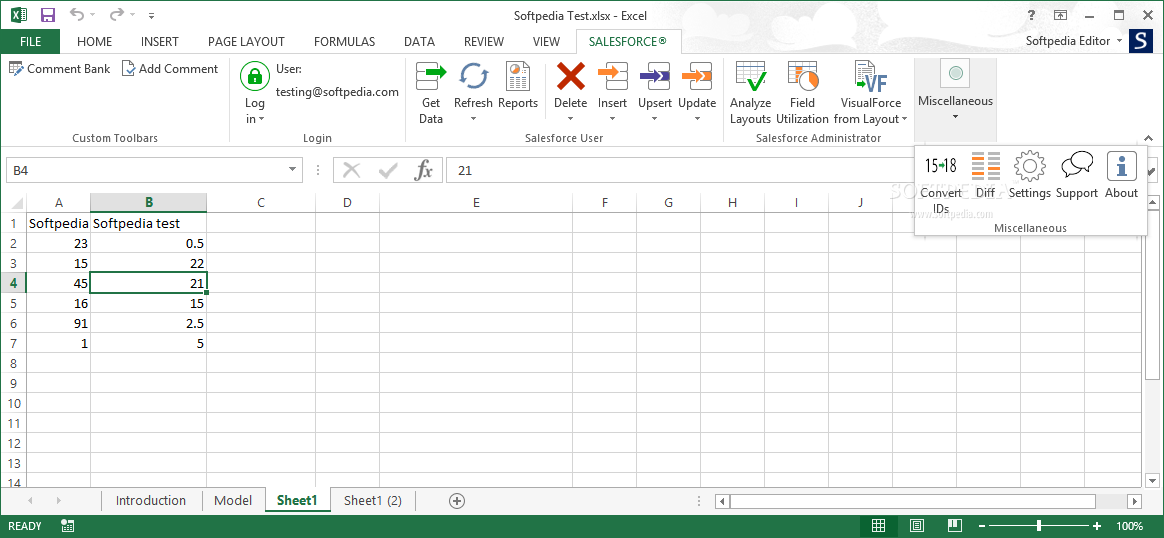
Task: Switch to the DATA tab
Action: click(419, 42)
